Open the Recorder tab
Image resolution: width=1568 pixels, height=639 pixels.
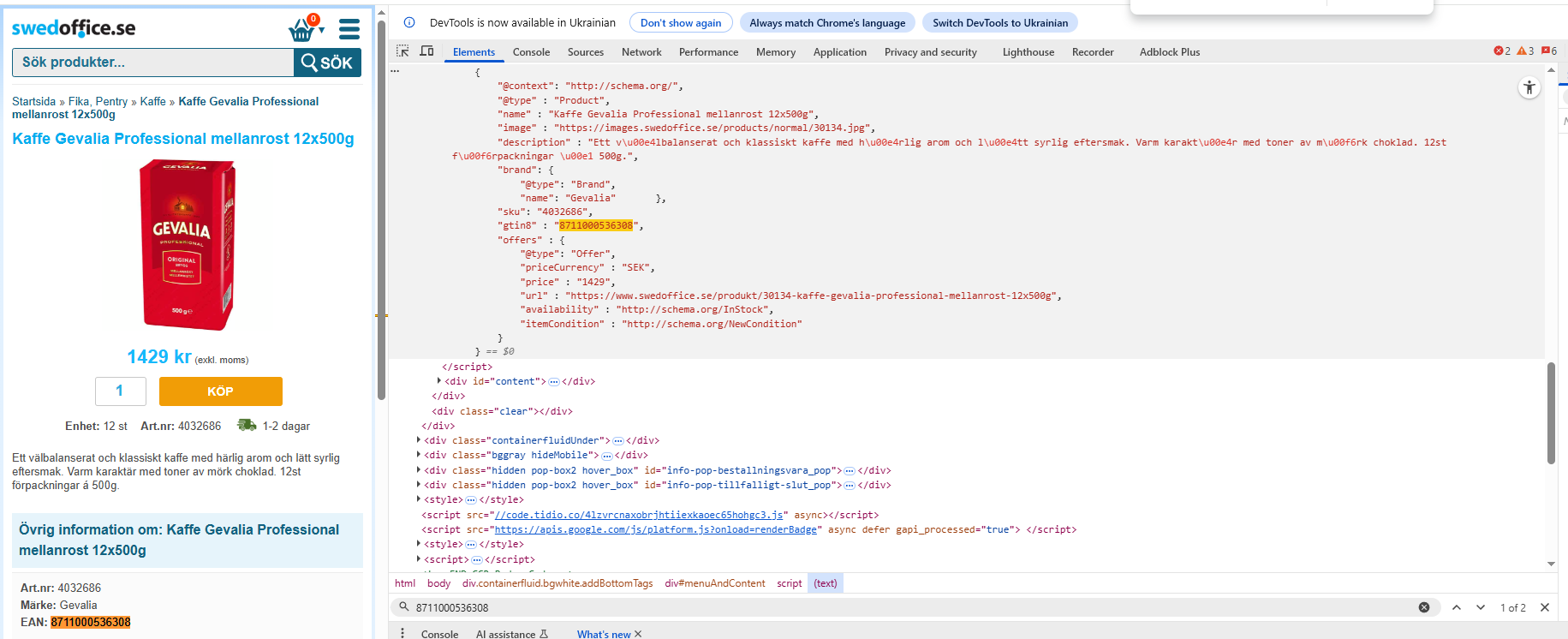(x=1093, y=52)
